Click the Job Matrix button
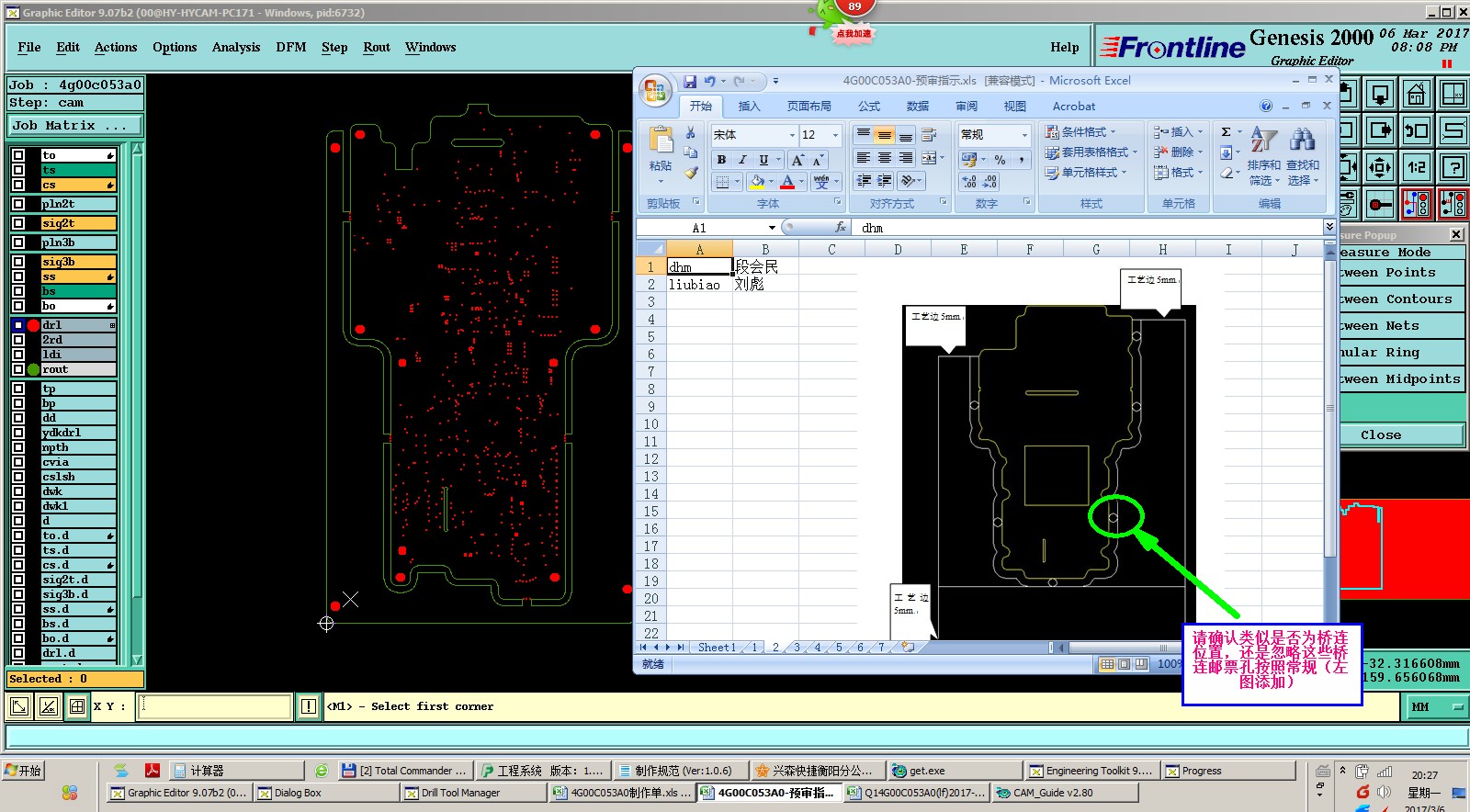This screenshot has height=812, width=1470. coord(75,126)
